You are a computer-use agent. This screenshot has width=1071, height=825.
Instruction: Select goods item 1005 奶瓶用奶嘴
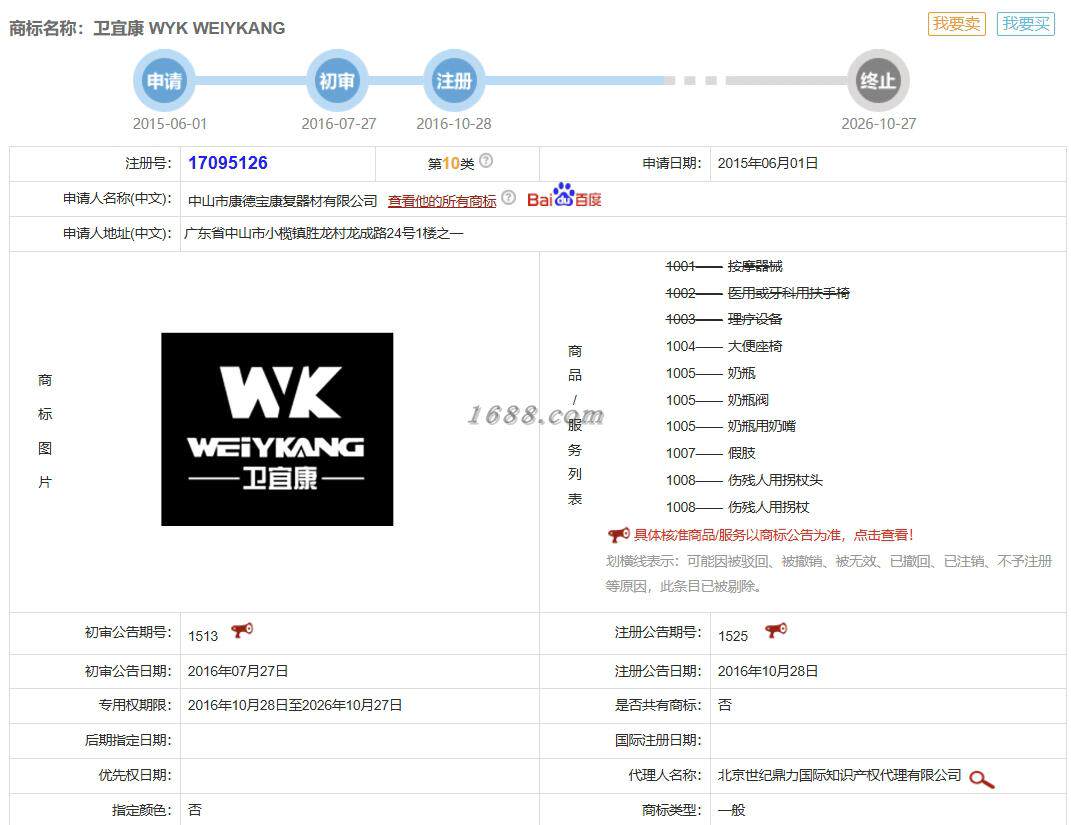coord(731,426)
